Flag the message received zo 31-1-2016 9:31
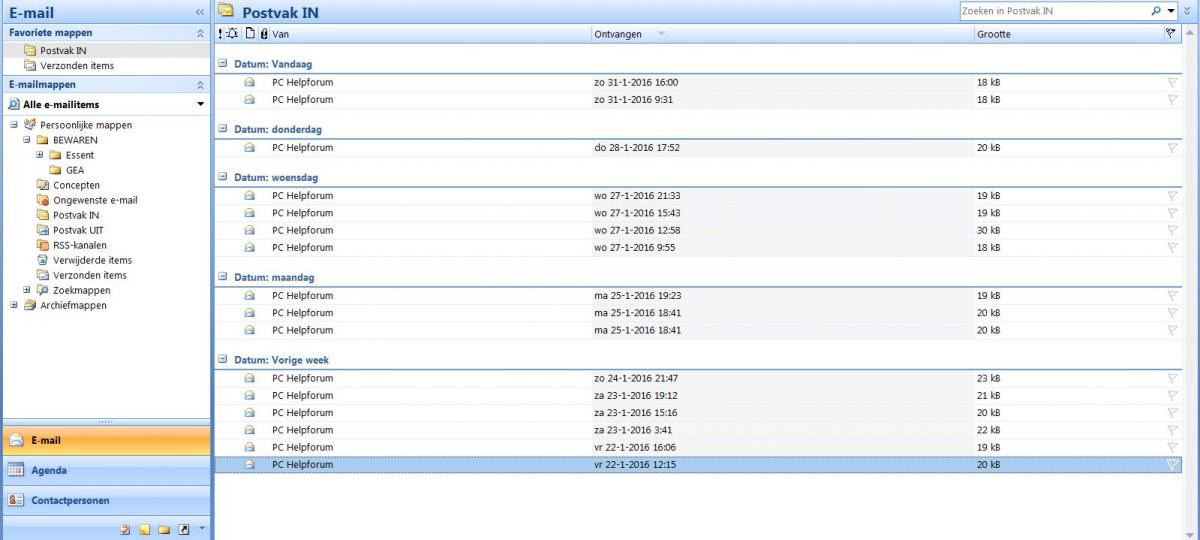 point(1171,100)
